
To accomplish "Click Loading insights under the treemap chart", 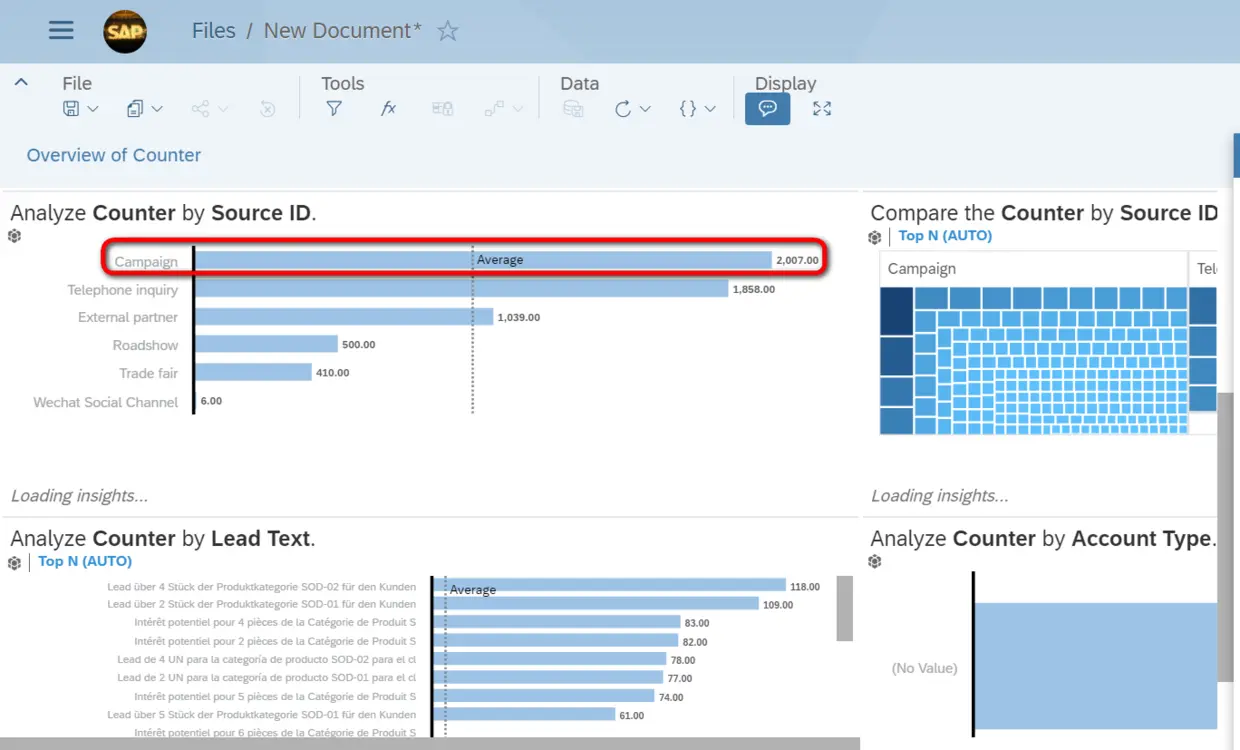I will pyautogui.click(x=939, y=495).
